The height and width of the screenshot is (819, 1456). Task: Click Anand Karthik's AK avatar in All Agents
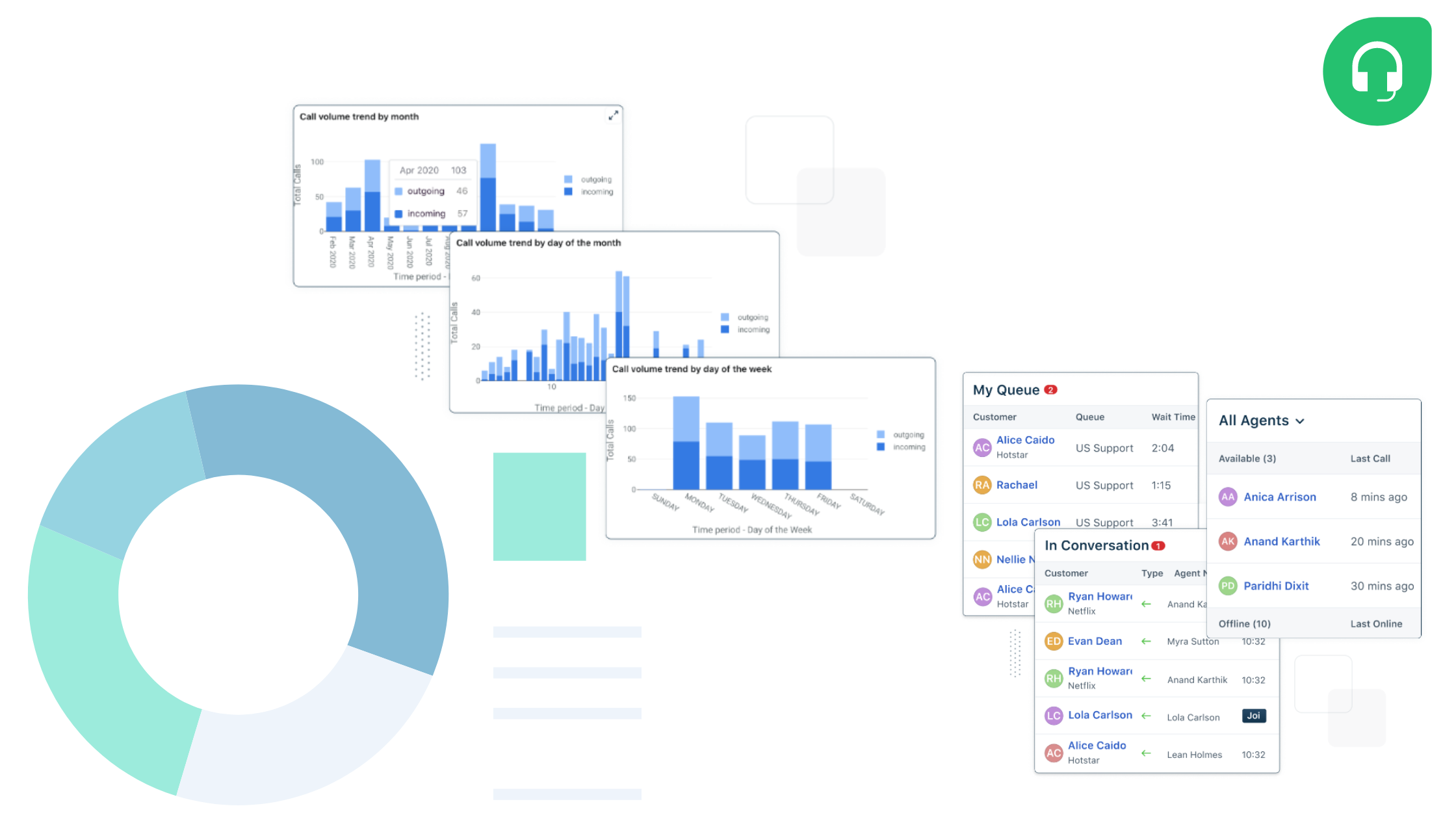[1228, 541]
